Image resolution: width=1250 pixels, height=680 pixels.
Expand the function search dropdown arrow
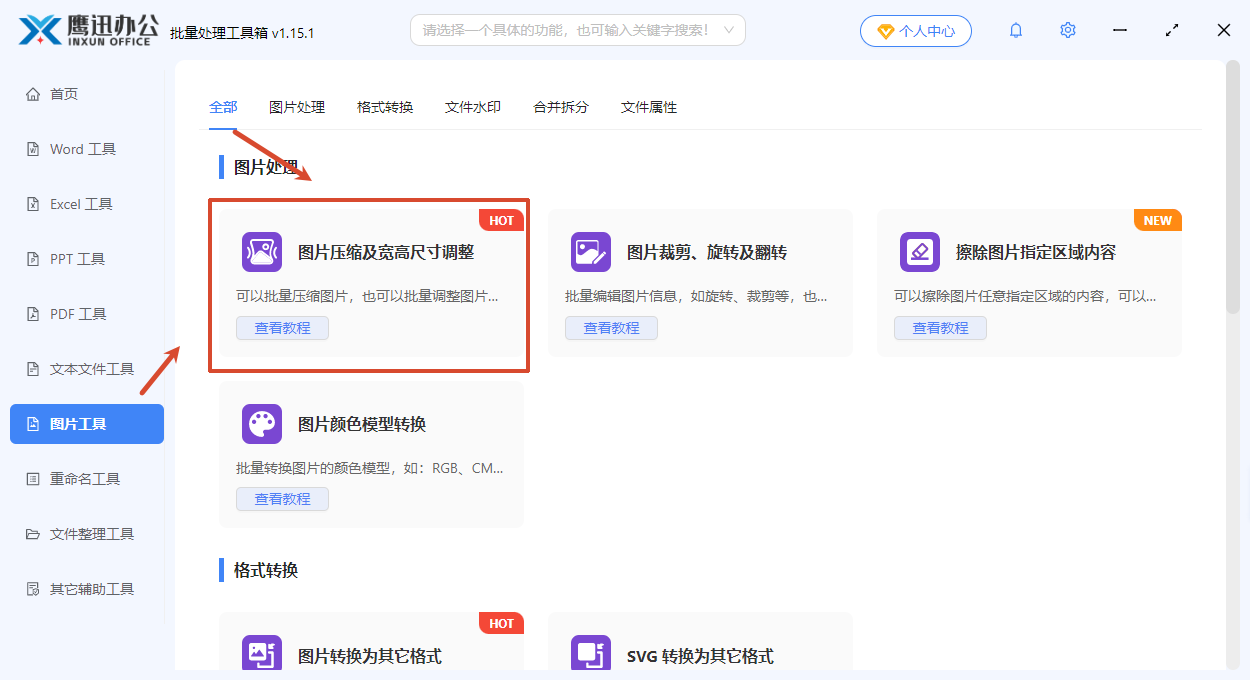pyautogui.click(x=729, y=30)
